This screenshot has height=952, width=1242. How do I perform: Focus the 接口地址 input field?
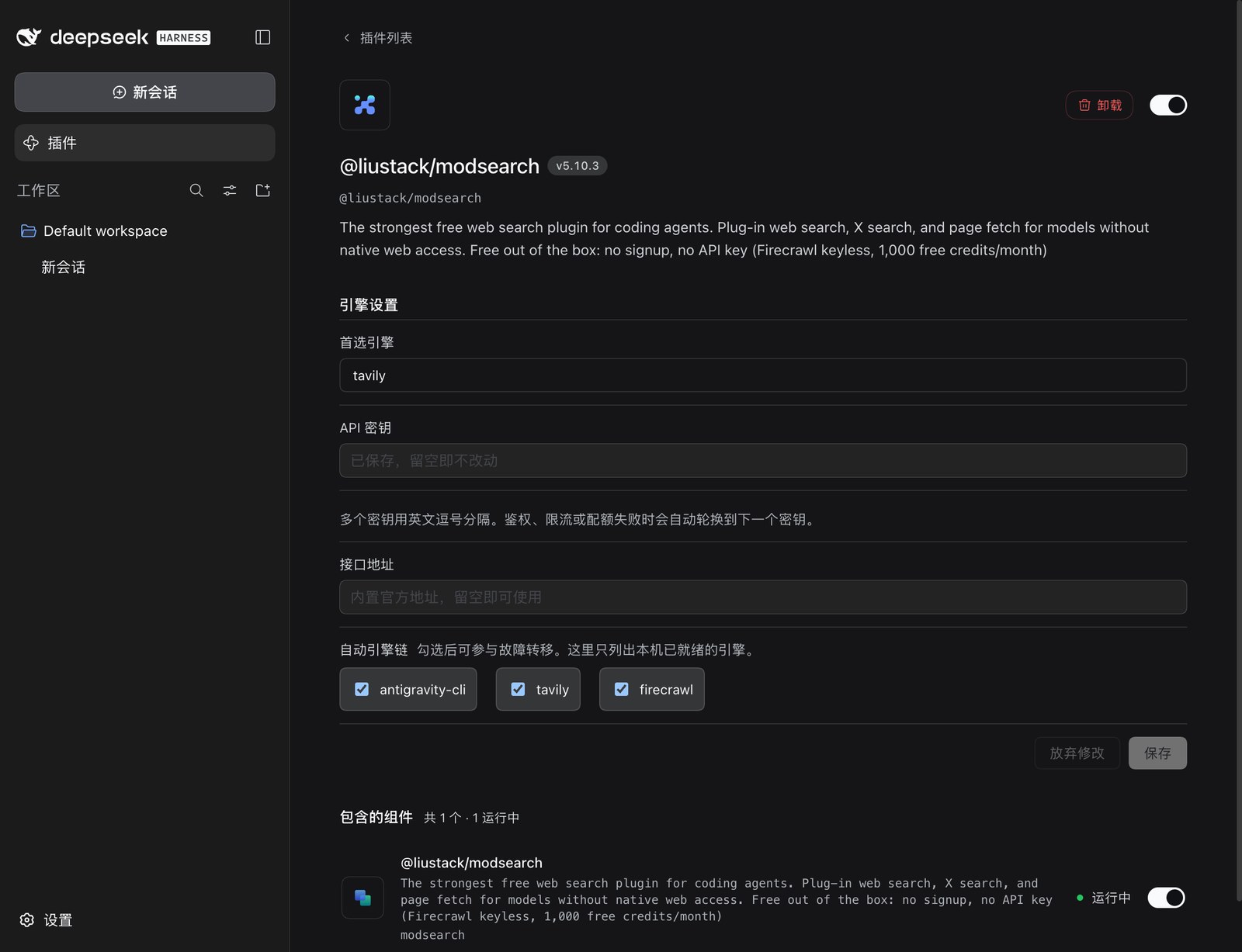click(x=763, y=597)
